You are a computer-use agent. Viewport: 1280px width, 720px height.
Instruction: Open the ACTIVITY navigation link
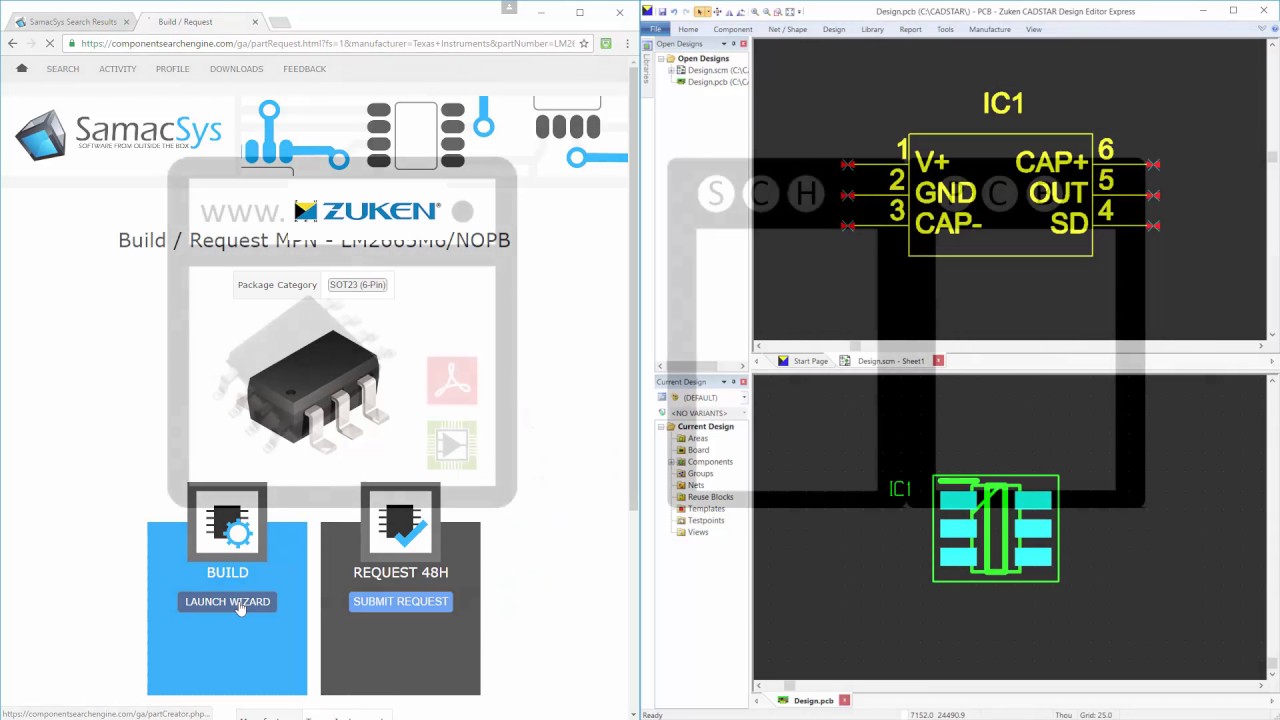[117, 69]
